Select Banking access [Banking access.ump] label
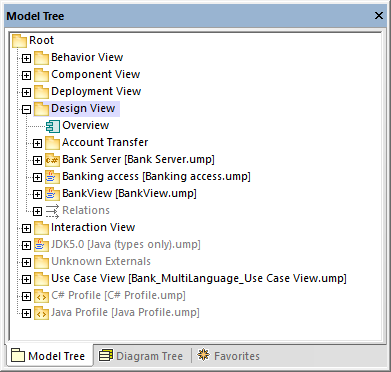The height and width of the screenshot is (372, 391). [156, 176]
